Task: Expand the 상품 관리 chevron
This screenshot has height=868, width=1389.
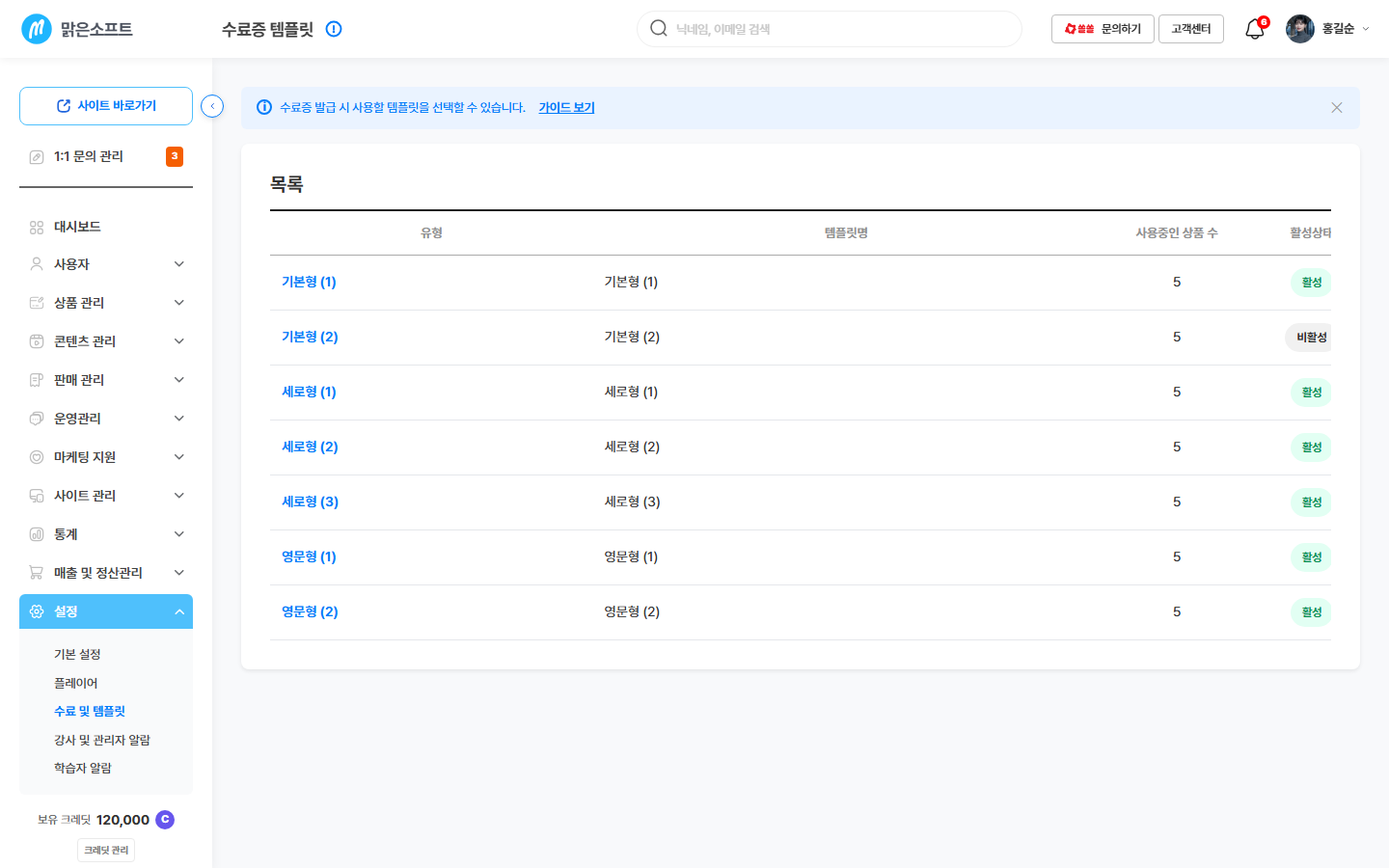Action: pyautogui.click(x=179, y=303)
